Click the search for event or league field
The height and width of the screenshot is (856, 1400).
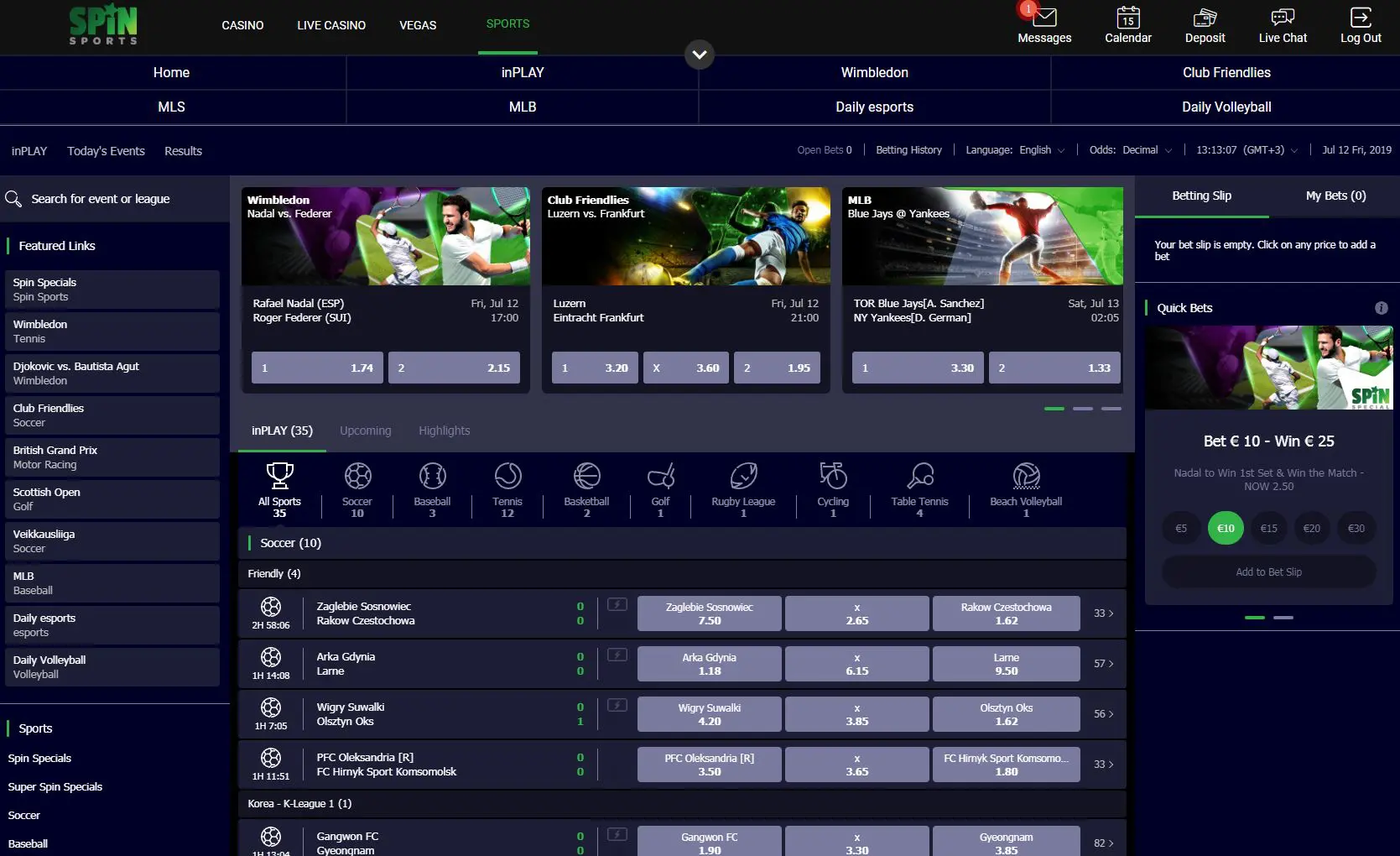114,199
